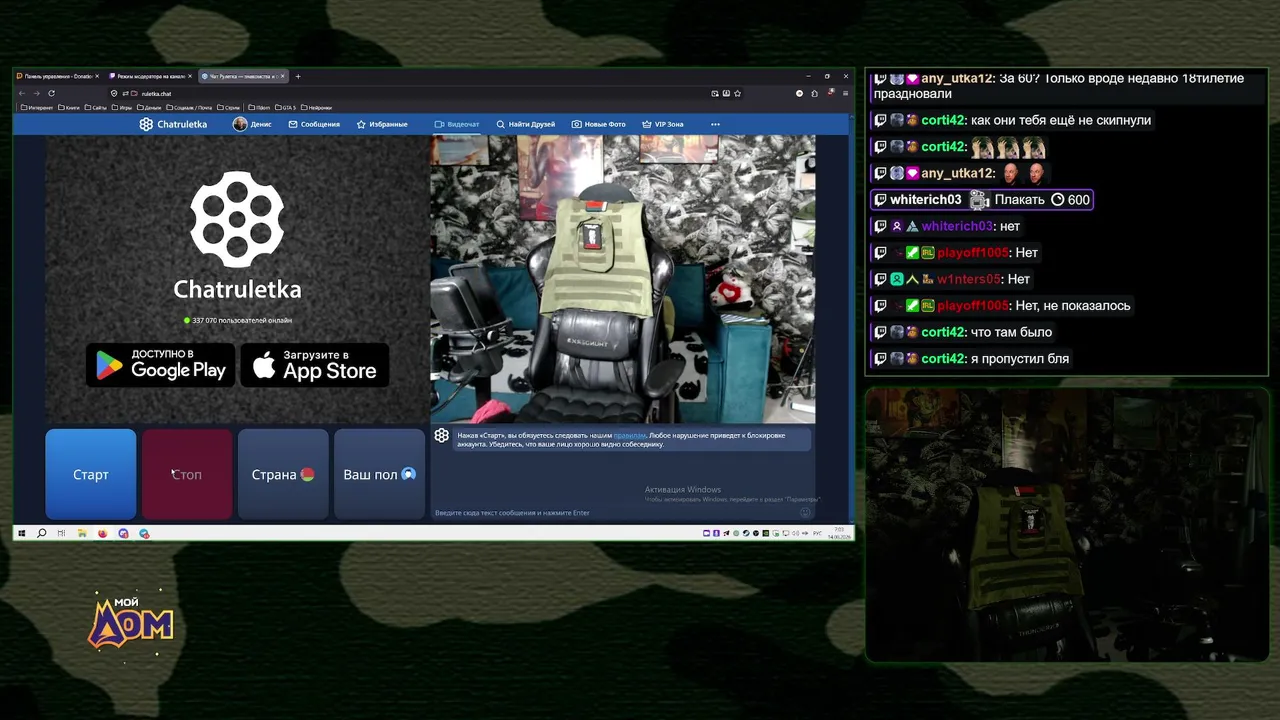This screenshot has width=1280, height=720.
Task: Open Новые Фото section
Action: pyautogui.click(x=599, y=124)
